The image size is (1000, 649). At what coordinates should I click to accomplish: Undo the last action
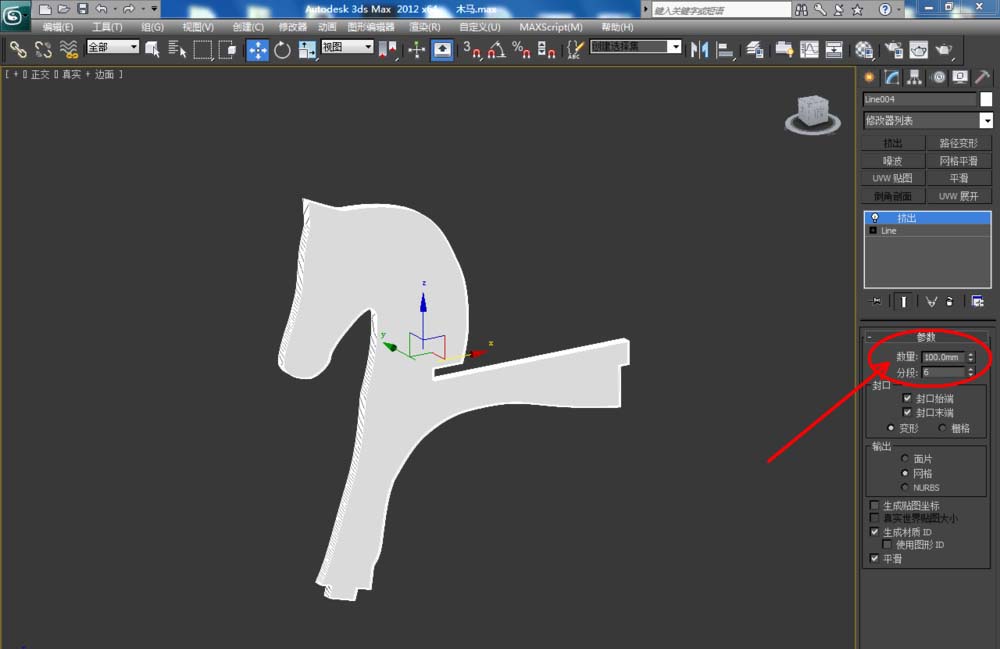101,9
